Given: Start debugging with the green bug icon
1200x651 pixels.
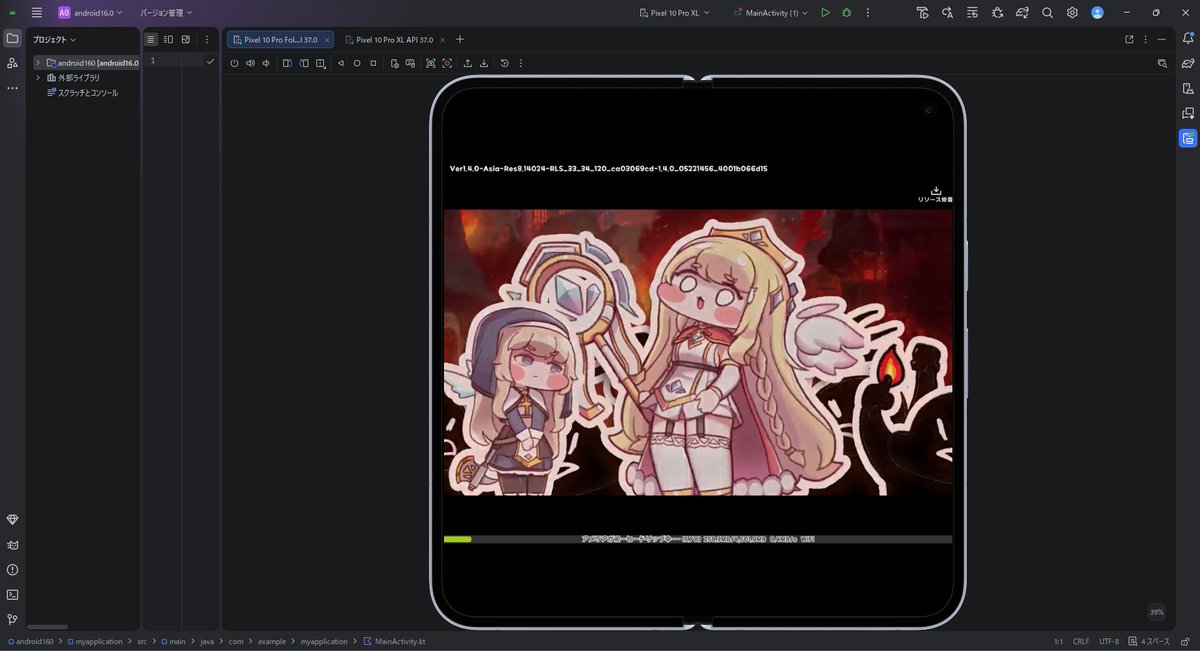Looking at the screenshot, I should [846, 13].
